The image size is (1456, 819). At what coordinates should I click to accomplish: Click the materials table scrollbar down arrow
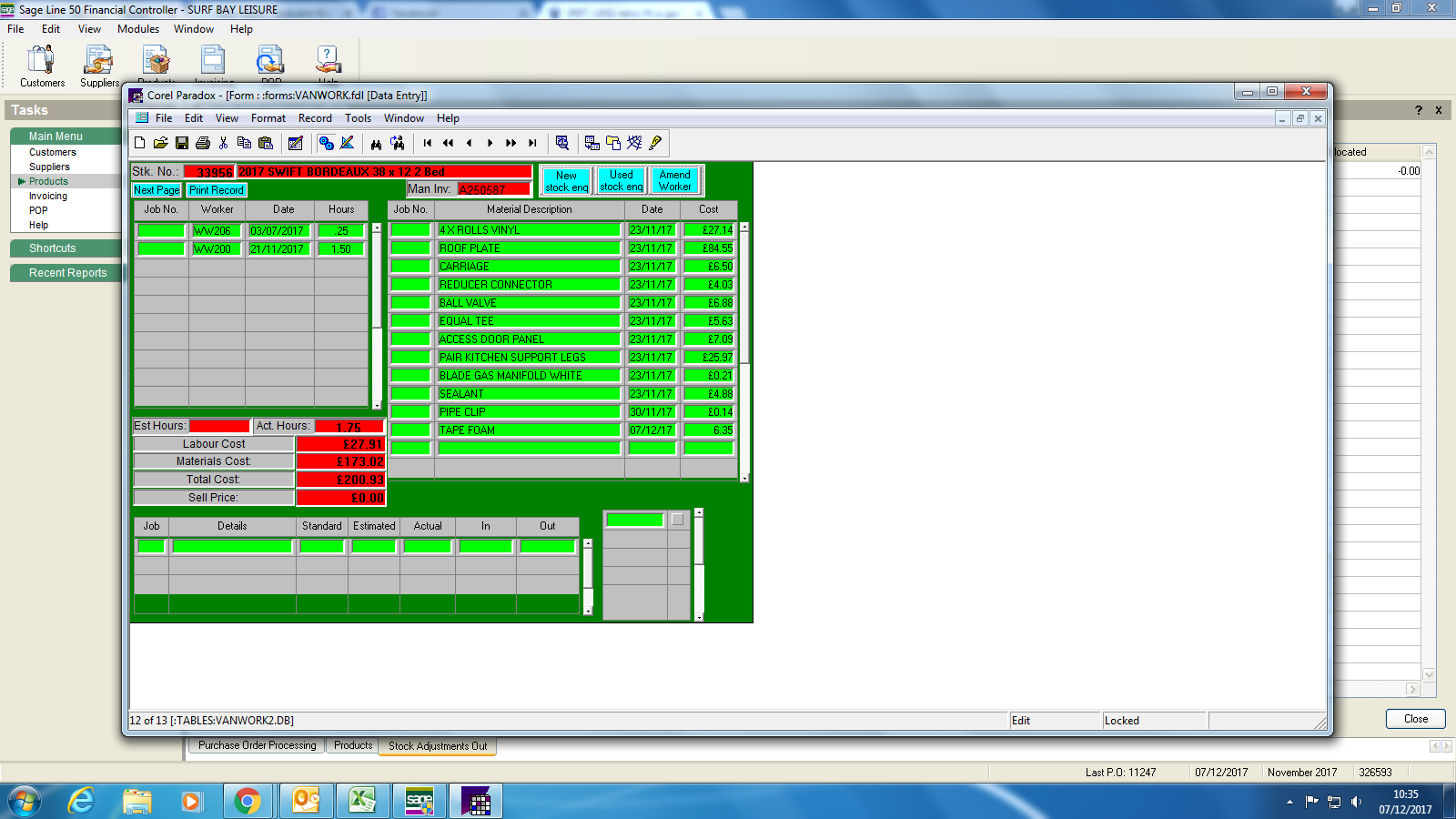click(x=744, y=478)
